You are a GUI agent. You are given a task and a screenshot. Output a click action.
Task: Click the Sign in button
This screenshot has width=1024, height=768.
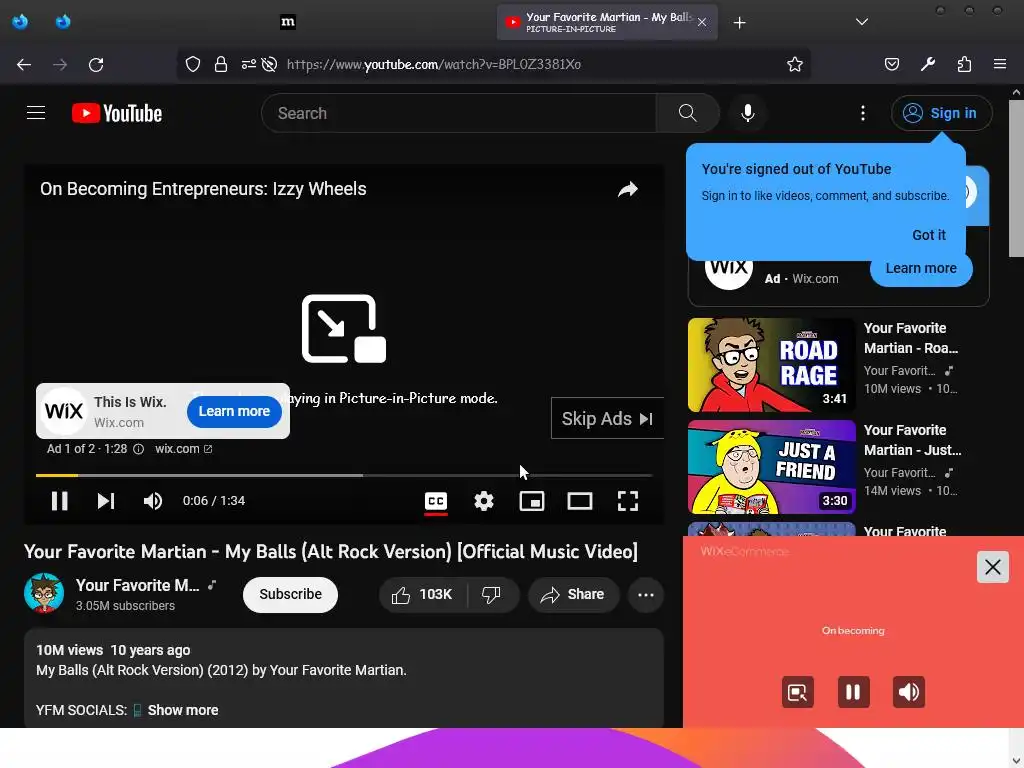(x=941, y=113)
